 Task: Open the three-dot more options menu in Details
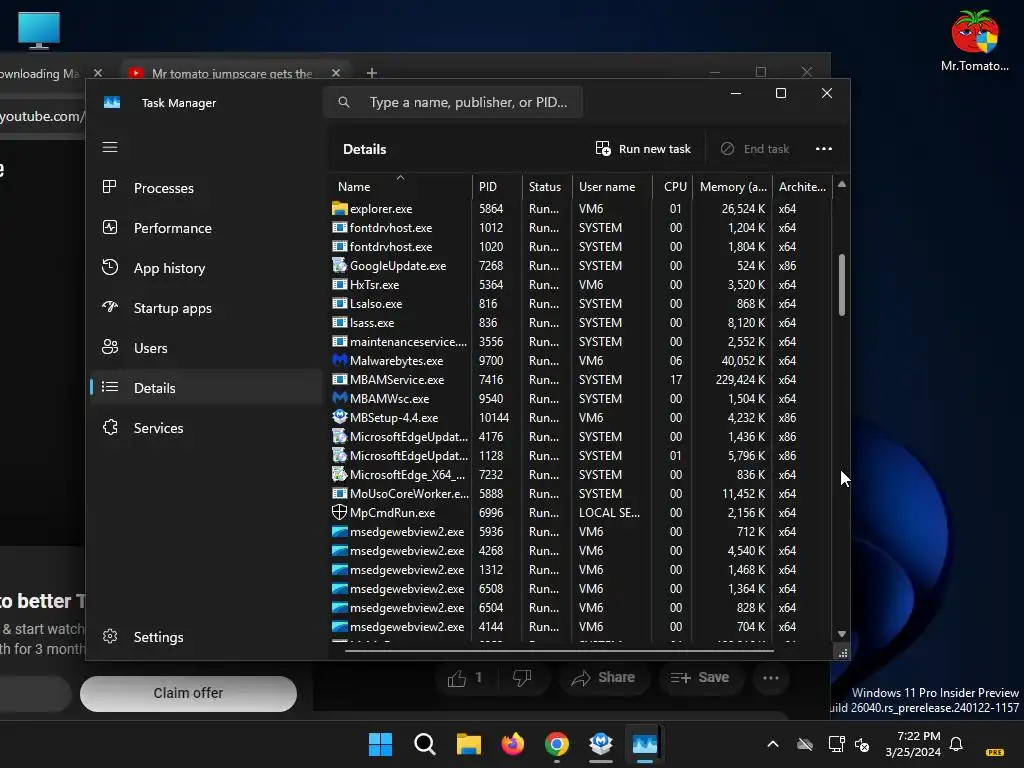click(824, 149)
